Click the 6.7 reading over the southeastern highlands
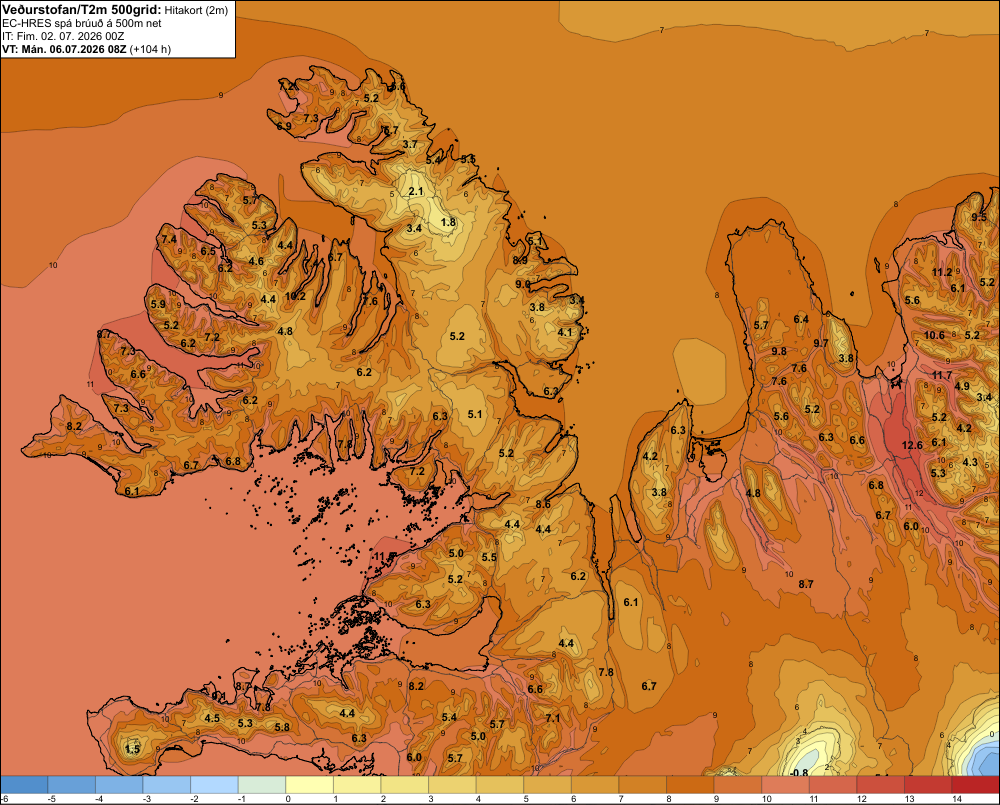 pos(649,686)
